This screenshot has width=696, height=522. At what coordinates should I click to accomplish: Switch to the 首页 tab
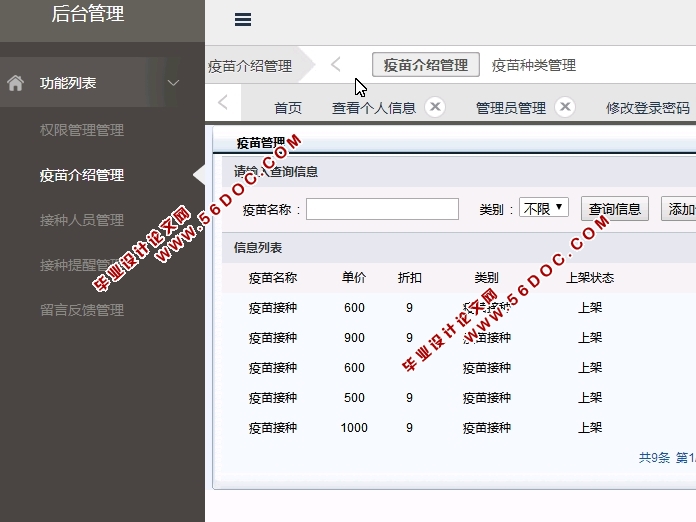(288, 108)
